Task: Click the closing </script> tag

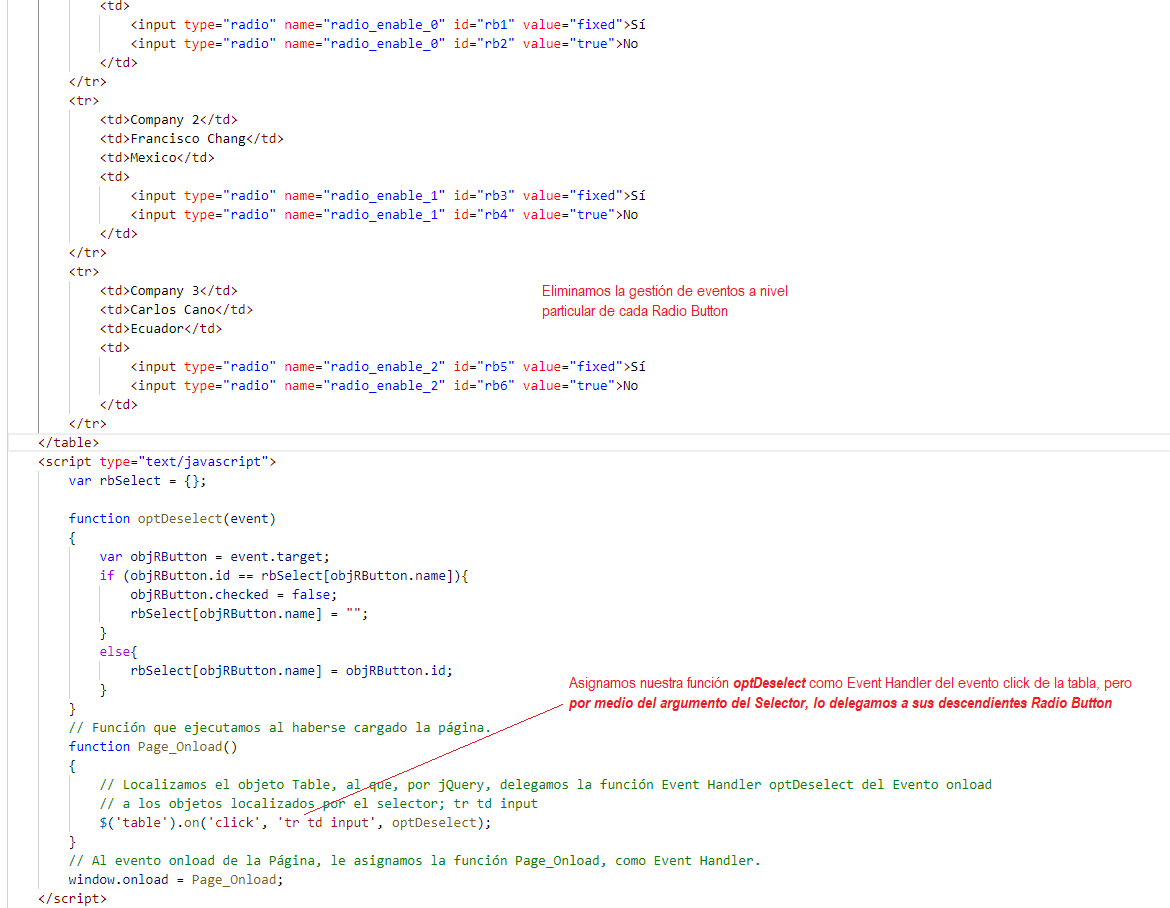Action: (72, 898)
